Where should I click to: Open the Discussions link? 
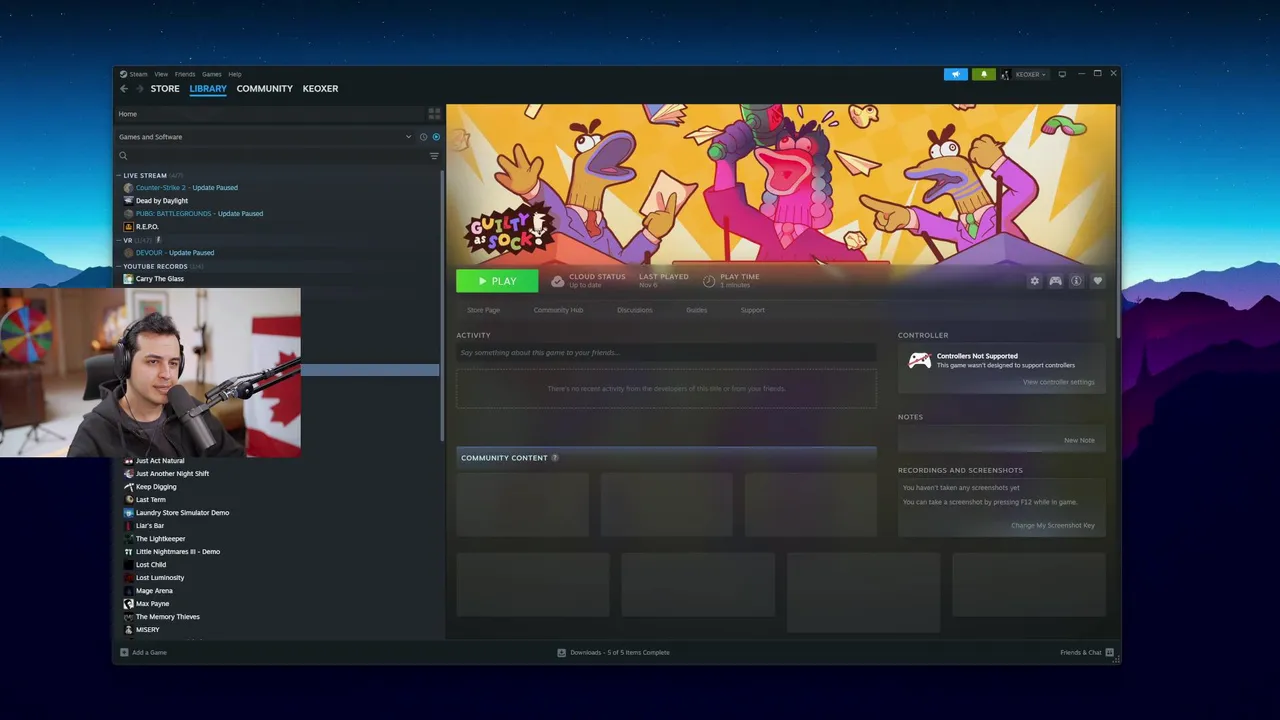[x=634, y=310]
